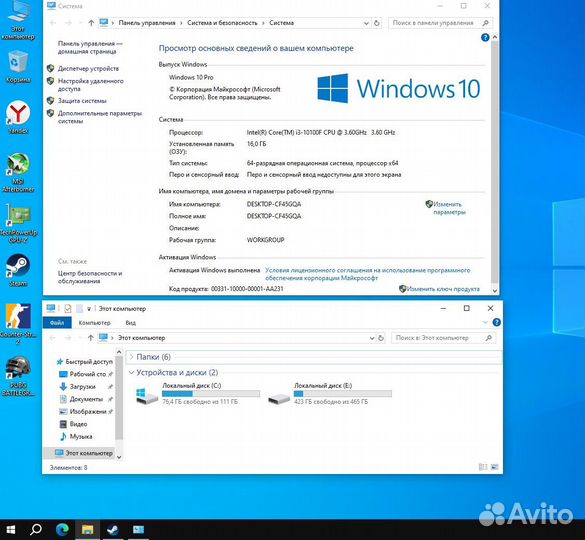Focus the Этот компьютер search field
585x540 pixels.
point(443,338)
